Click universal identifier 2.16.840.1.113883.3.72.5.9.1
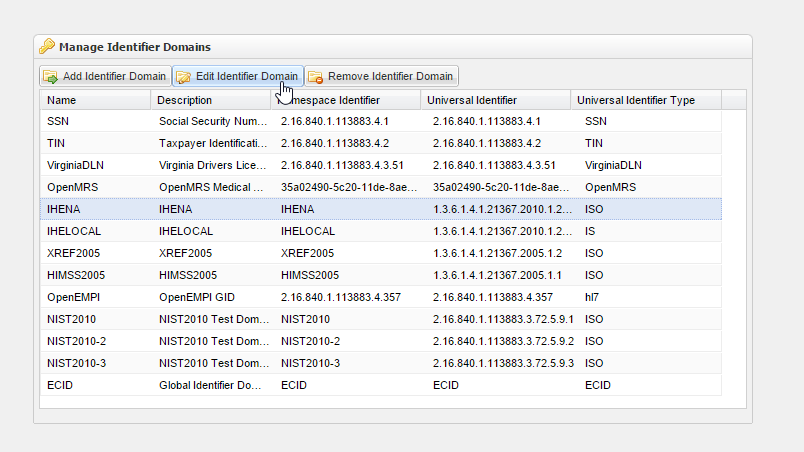Viewport: 804px width, 452px height. [504, 320]
